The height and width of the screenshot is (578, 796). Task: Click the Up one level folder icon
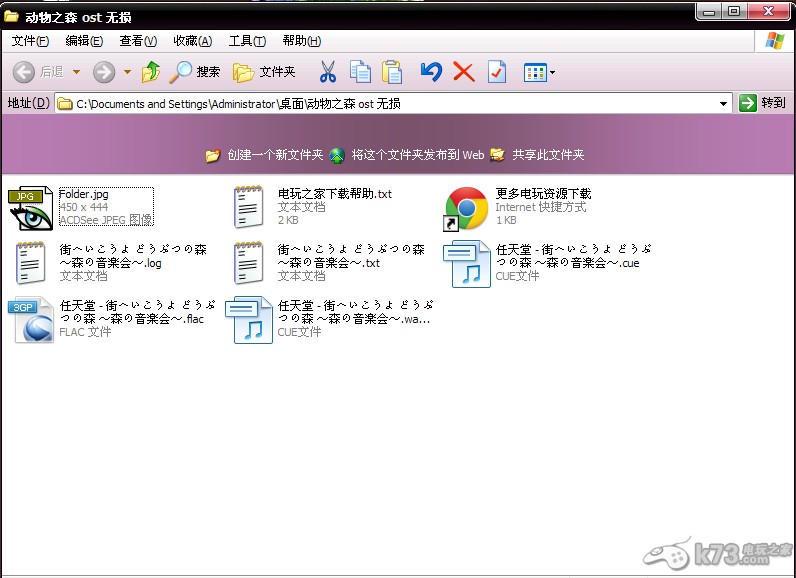point(151,72)
